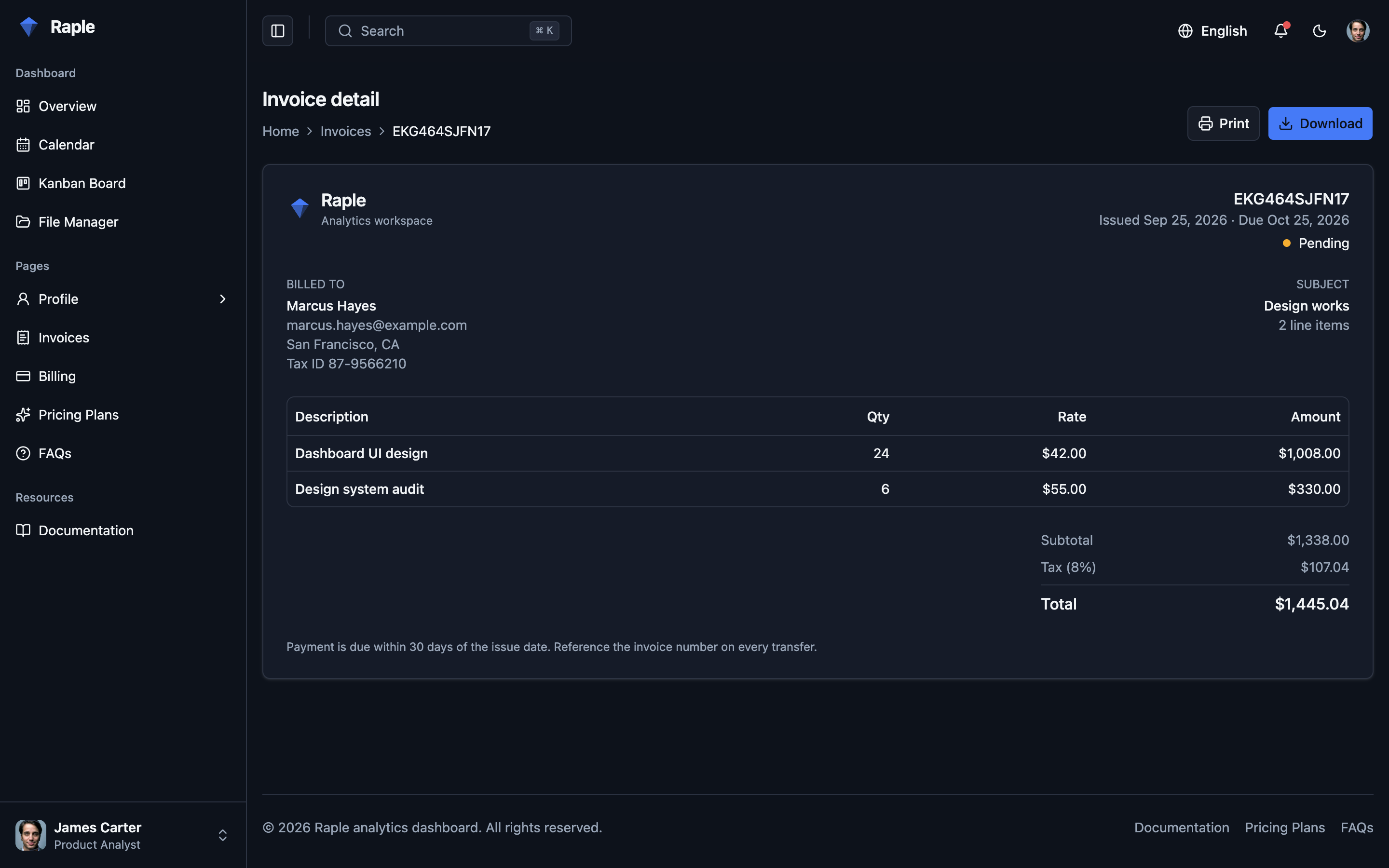Screen dimensions: 1389x868
Task: Click the Documentation book icon
Action: 23,530
